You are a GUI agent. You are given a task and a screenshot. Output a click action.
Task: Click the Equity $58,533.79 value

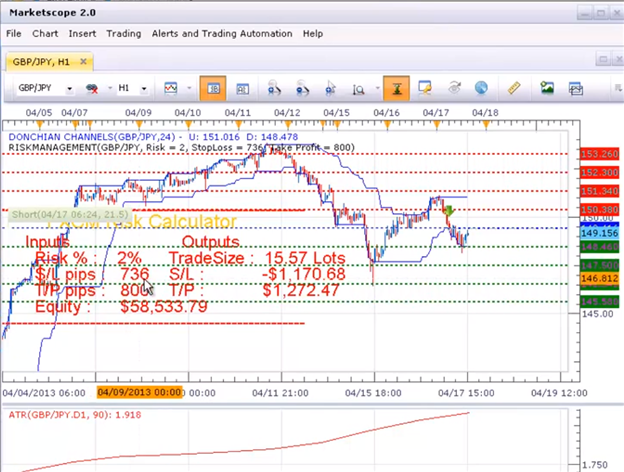point(164,307)
